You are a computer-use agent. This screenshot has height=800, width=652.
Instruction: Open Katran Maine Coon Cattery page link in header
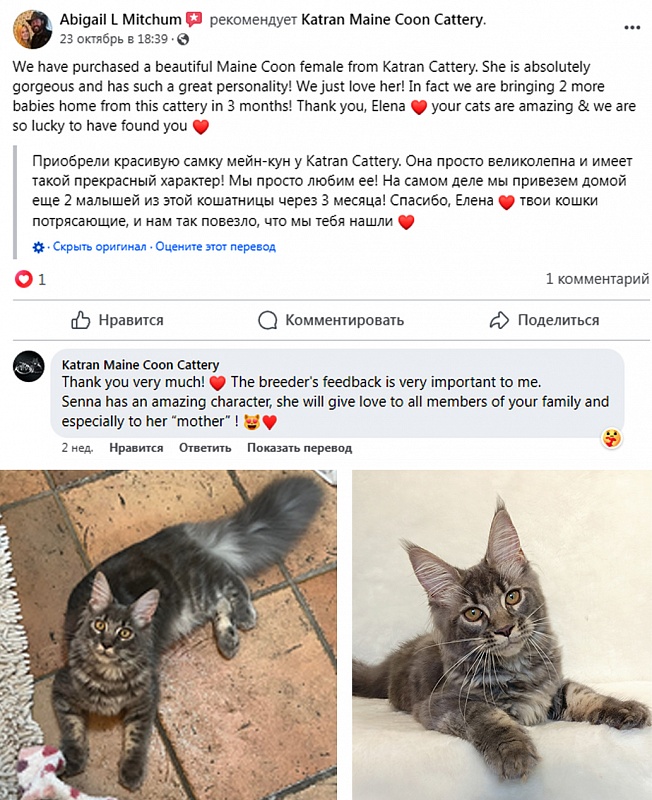point(393,20)
